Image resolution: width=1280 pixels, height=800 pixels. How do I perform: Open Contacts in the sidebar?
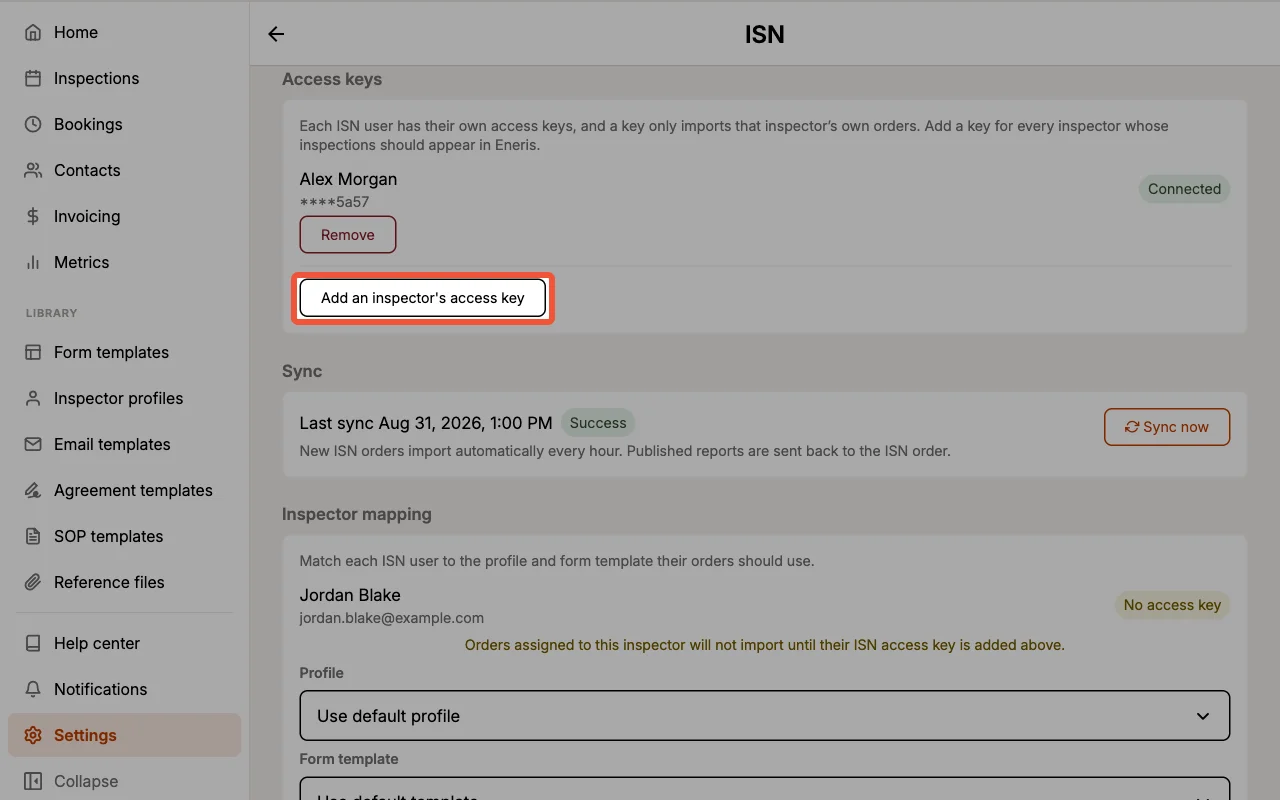click(x=125, y=170)
